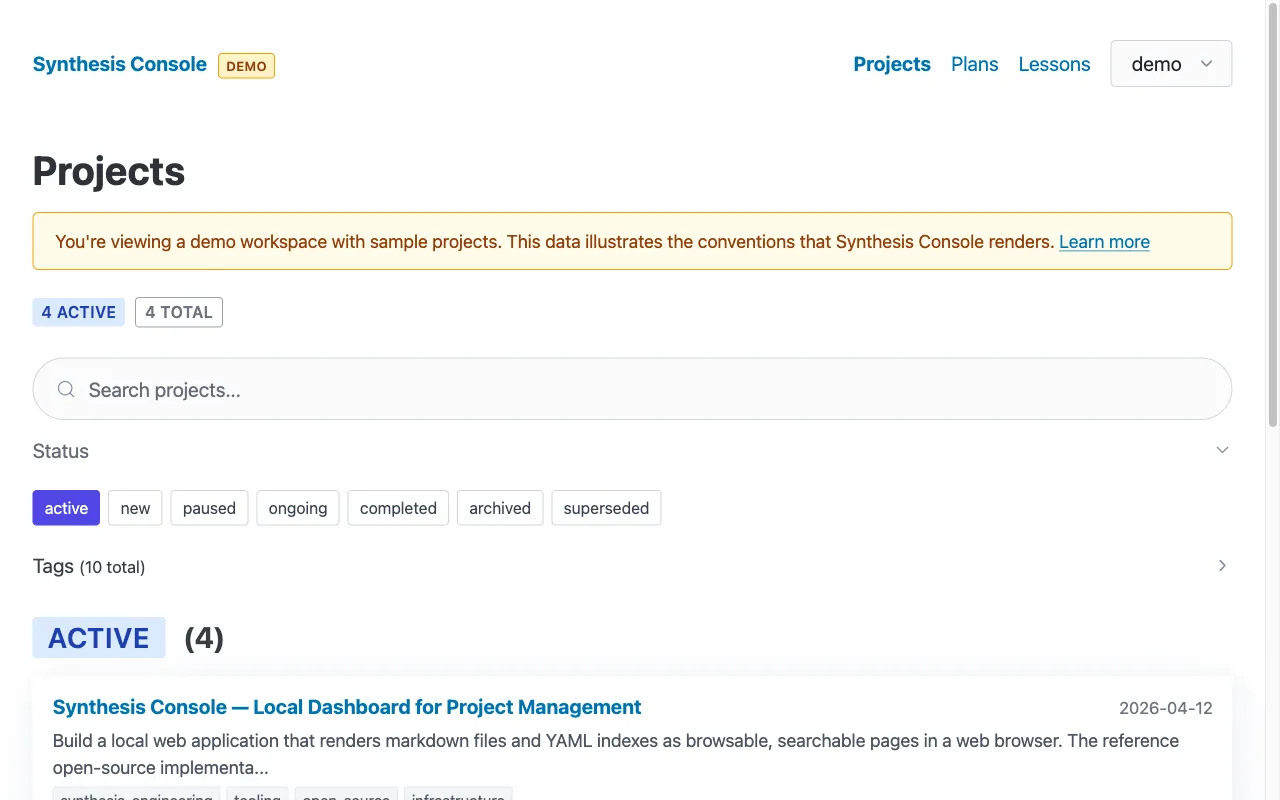Select the 'open-source' tag chip

click(345, 796)
